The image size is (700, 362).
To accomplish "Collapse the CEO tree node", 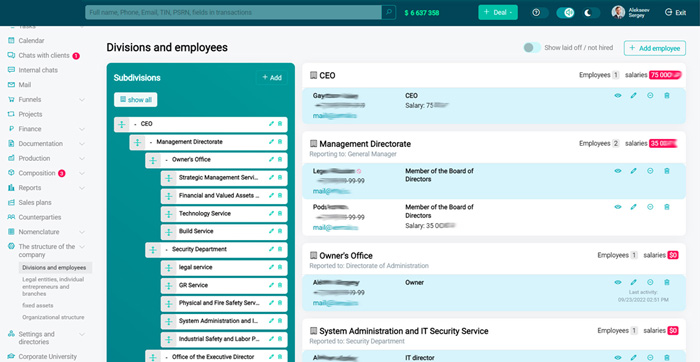I will click(135, 124).
